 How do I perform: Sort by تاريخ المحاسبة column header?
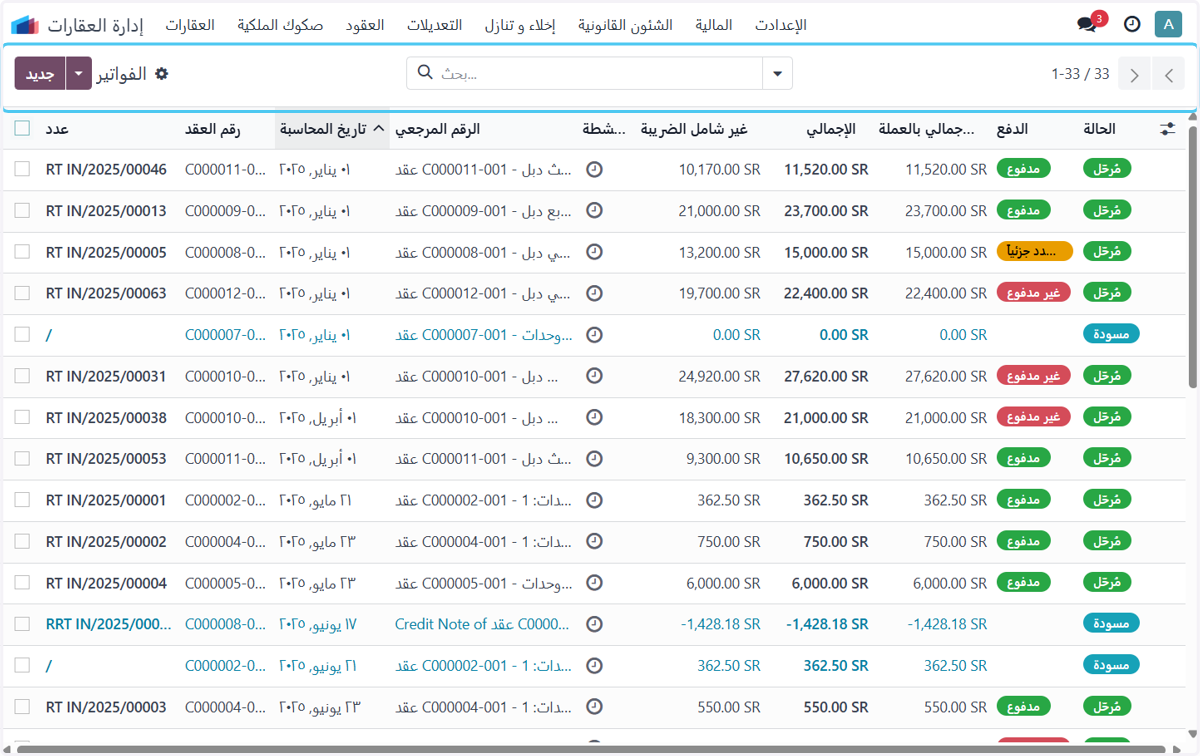coord(331,129)
